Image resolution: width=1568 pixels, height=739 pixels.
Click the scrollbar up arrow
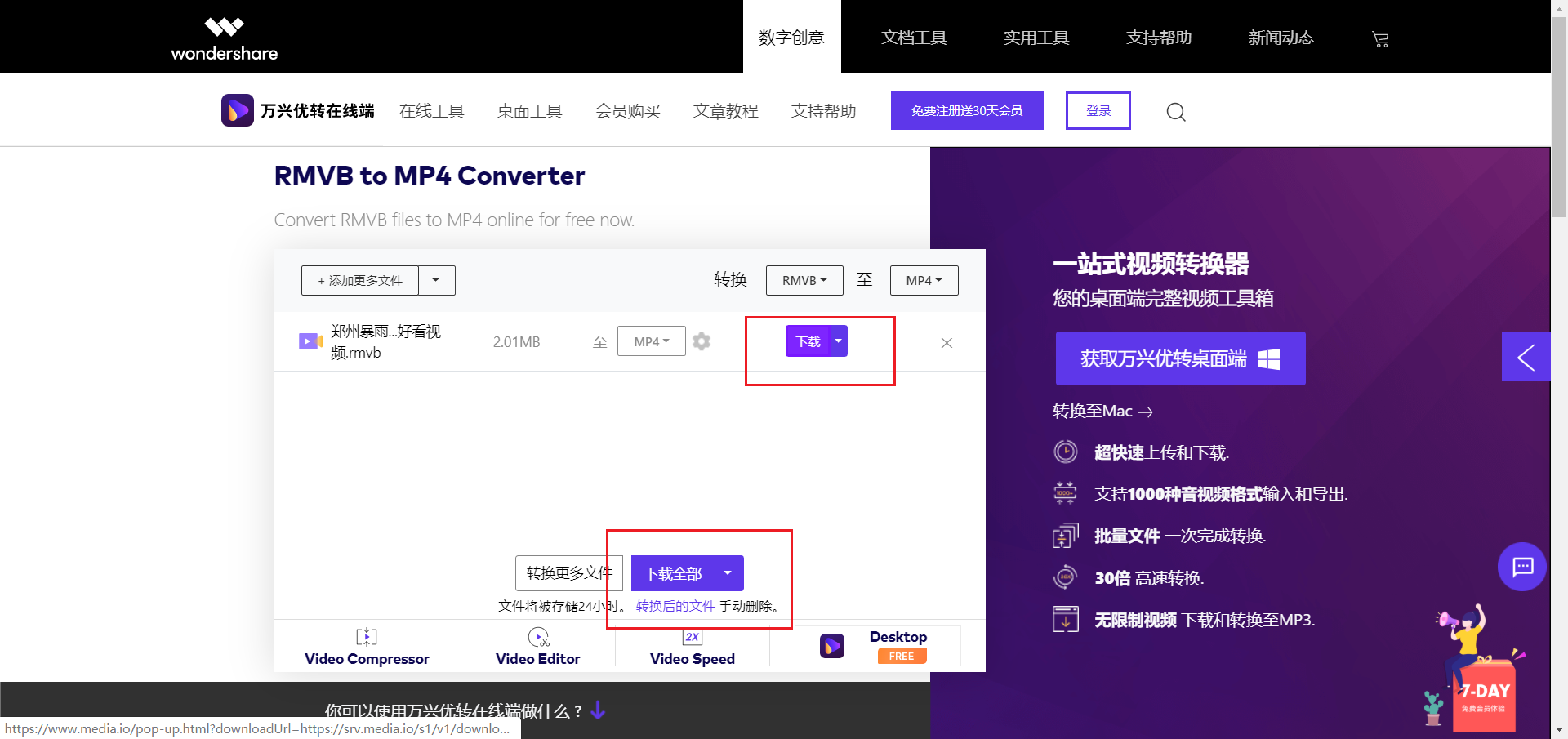tap(1560, 7)
